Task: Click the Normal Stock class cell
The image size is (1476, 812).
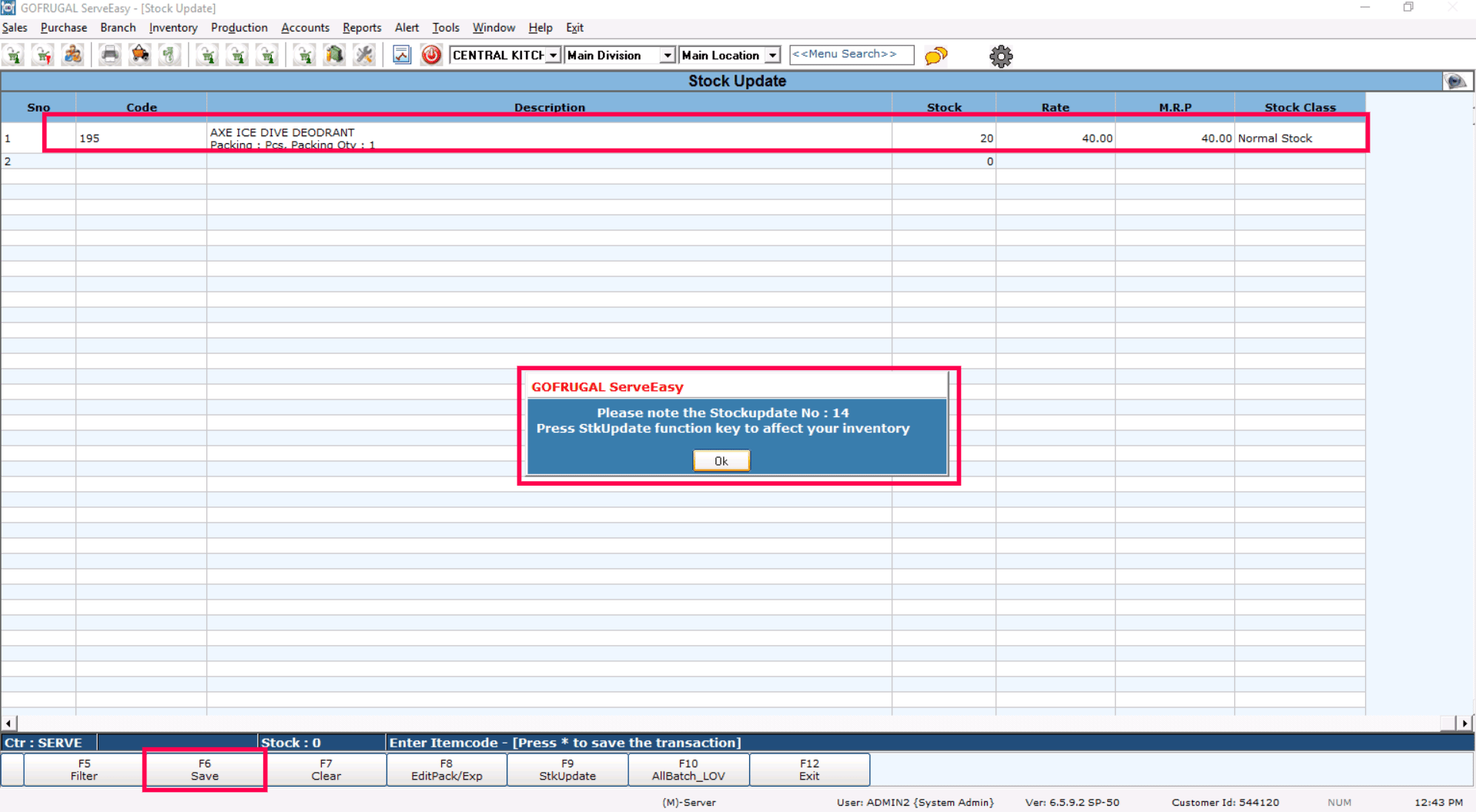Action: tap(1300, 139)
